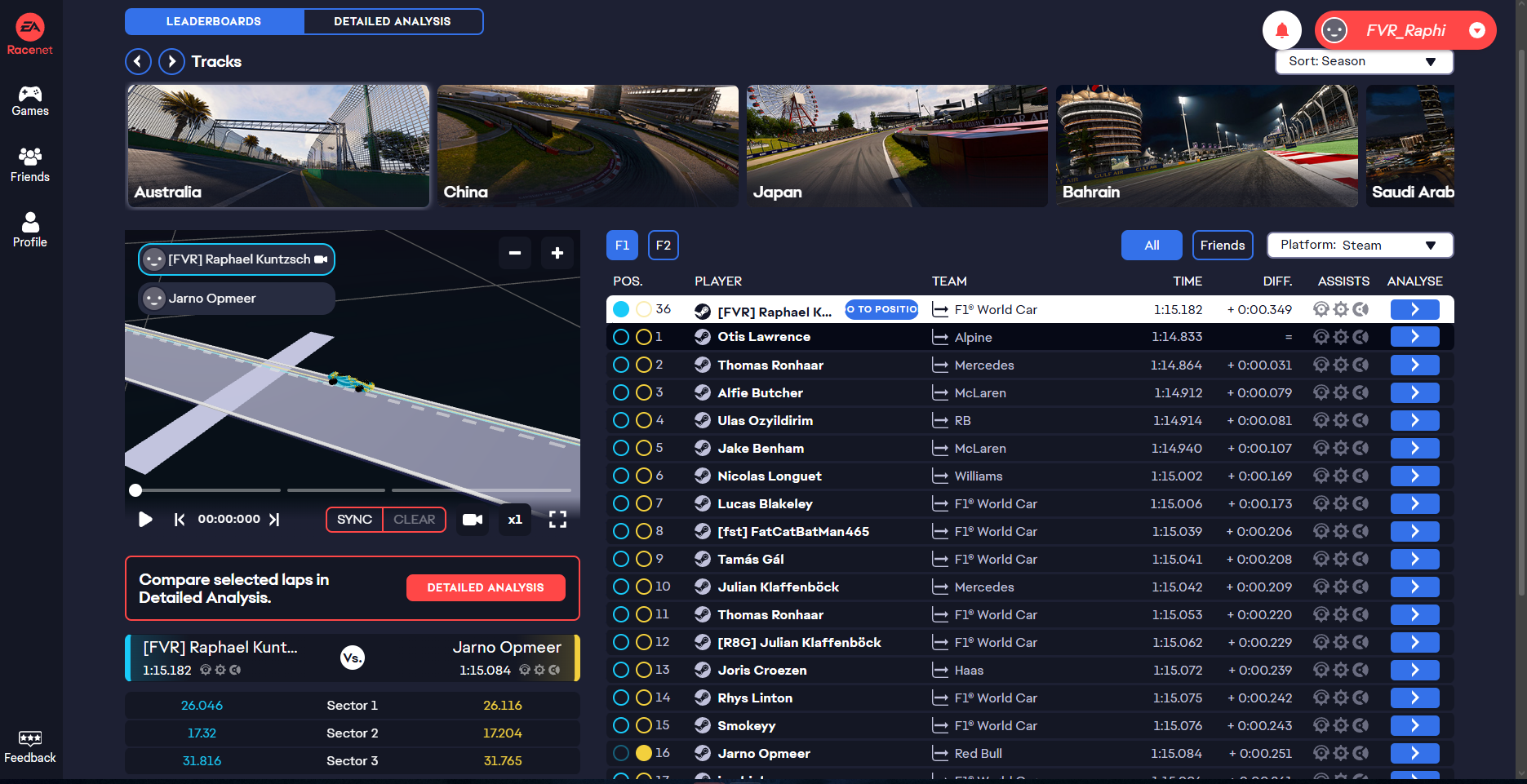The height and width of the screenshot is (784, 1527).
Task: Open the Platform: Steam dropdown
Action: (1360, 245)
